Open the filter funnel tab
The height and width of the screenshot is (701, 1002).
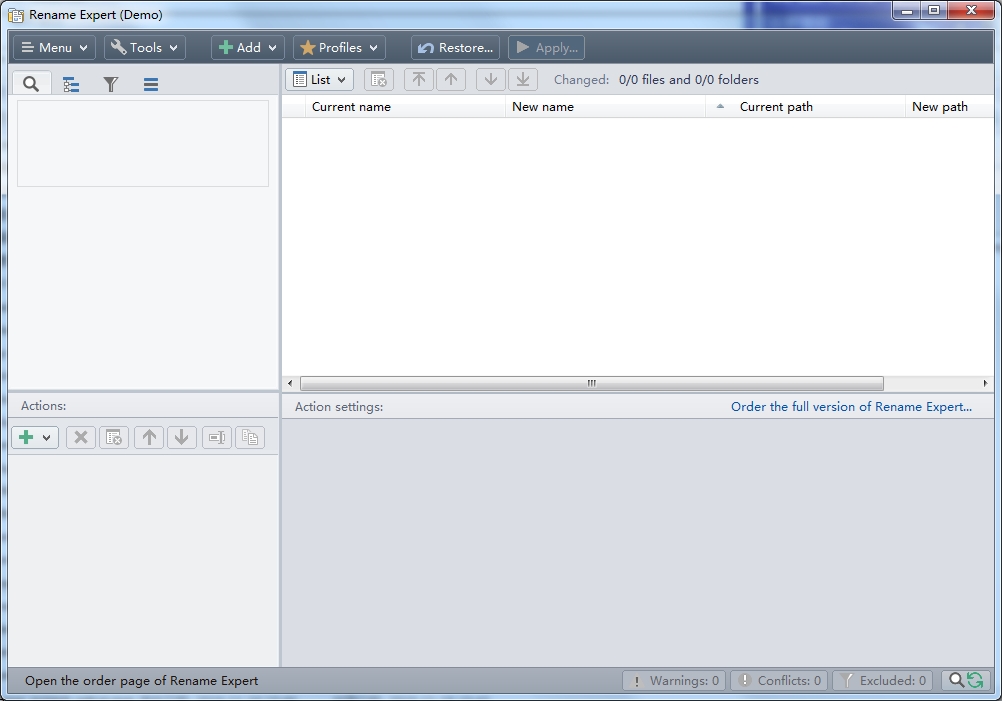[x=111, y=84]
